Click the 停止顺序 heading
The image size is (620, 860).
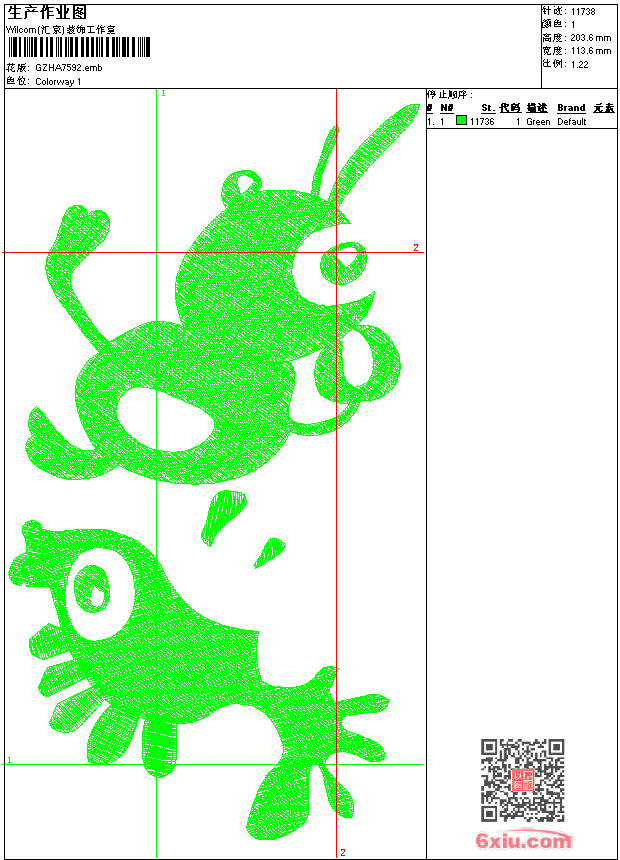pos(449,95)
